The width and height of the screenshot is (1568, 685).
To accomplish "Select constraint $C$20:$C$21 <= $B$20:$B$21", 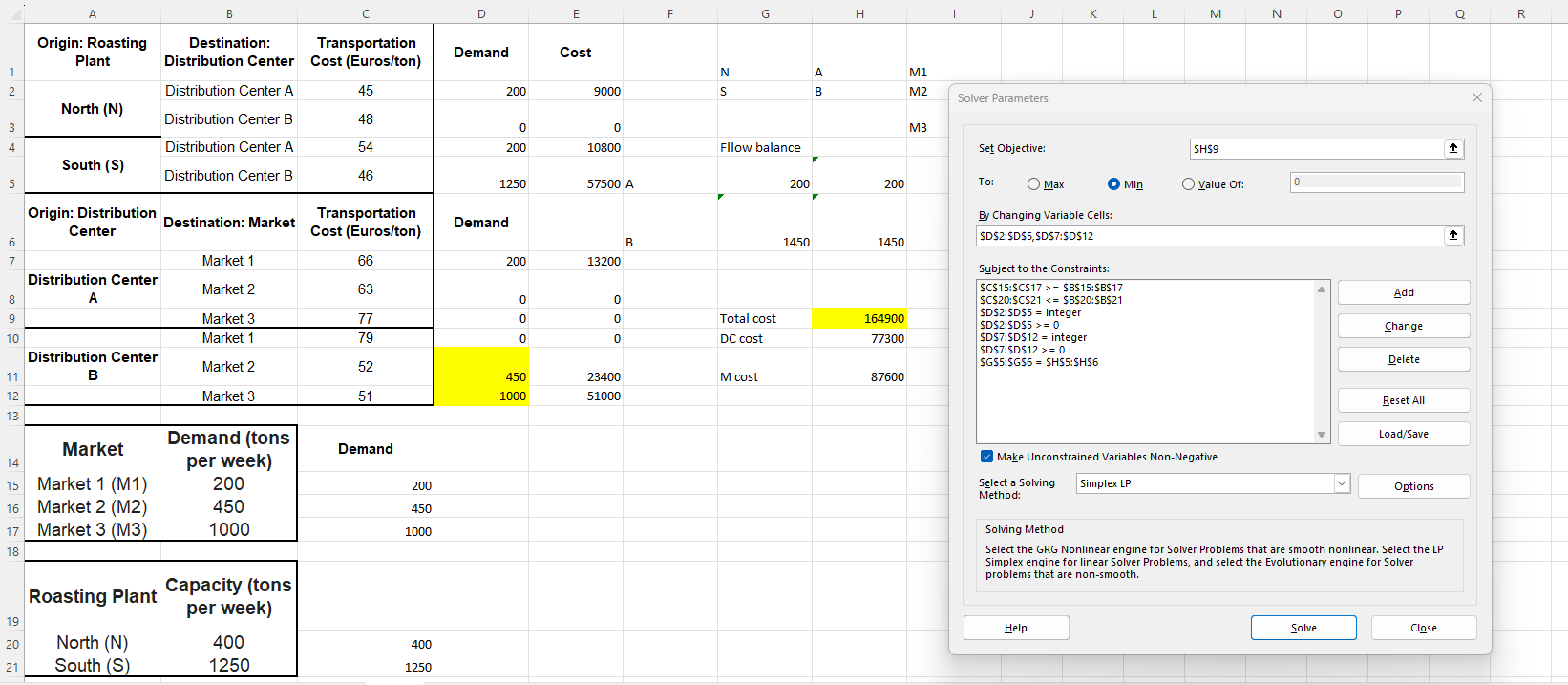I will (x=1051, y=300).
